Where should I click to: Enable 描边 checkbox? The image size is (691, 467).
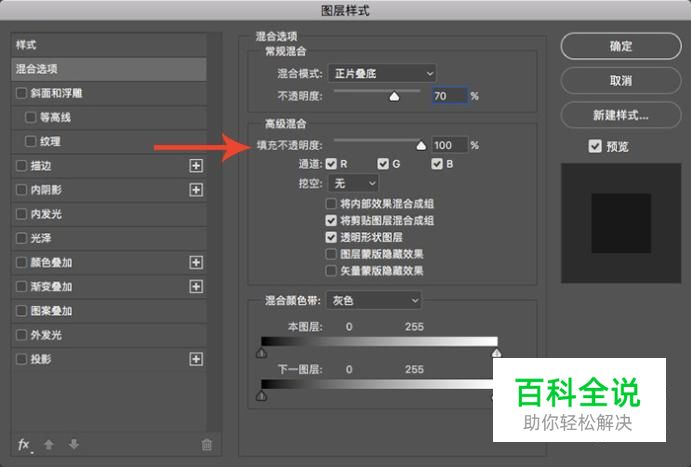coord(21,166)
